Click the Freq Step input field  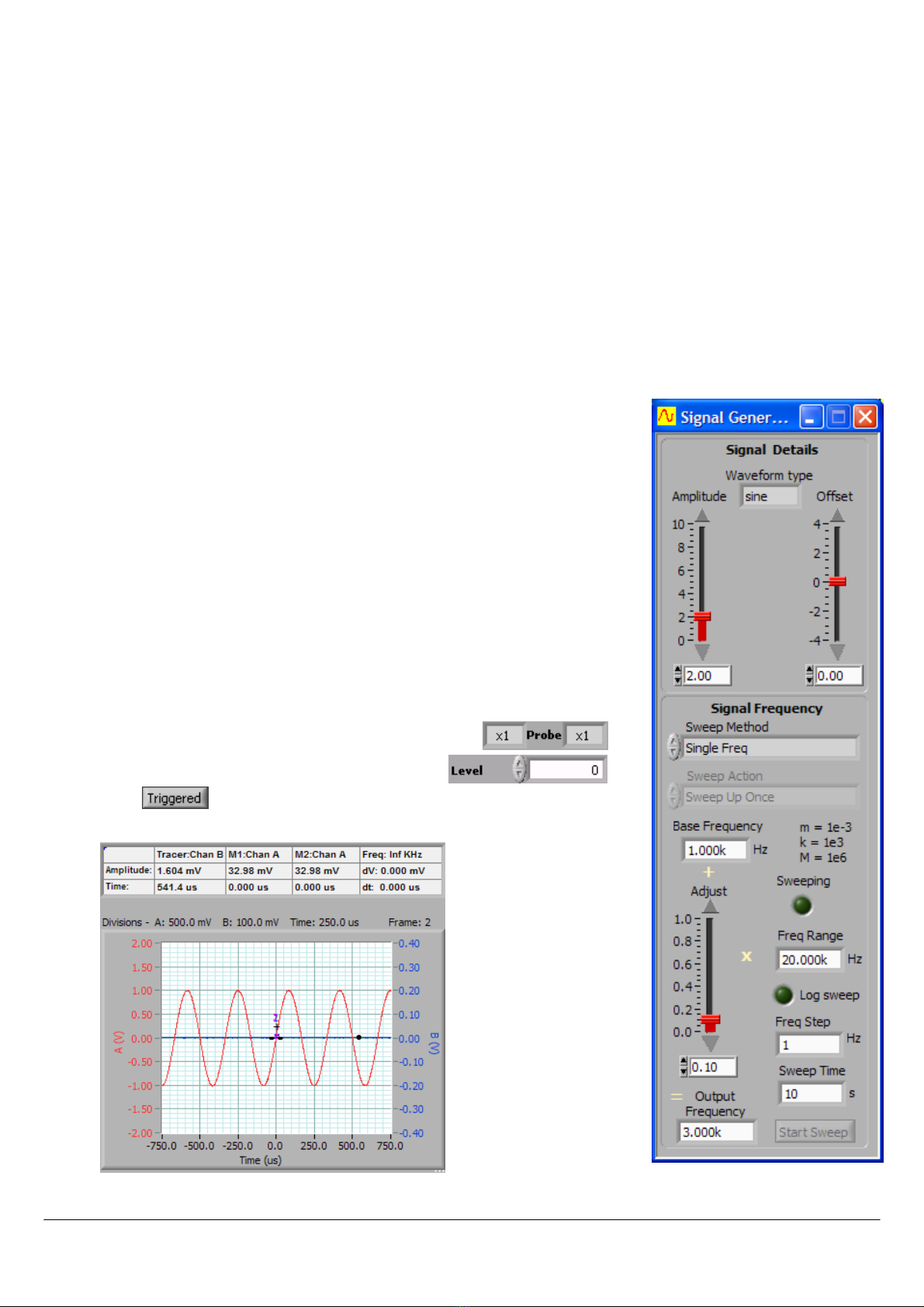tap(809, 1044)
